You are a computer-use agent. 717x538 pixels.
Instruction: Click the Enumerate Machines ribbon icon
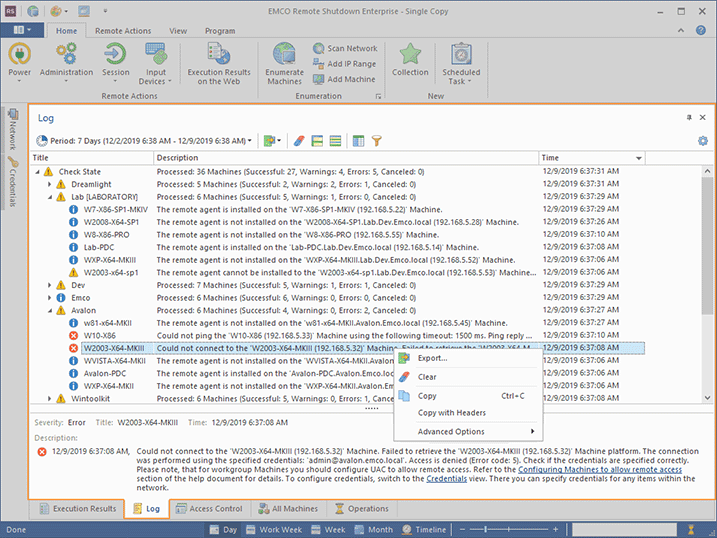284,62
